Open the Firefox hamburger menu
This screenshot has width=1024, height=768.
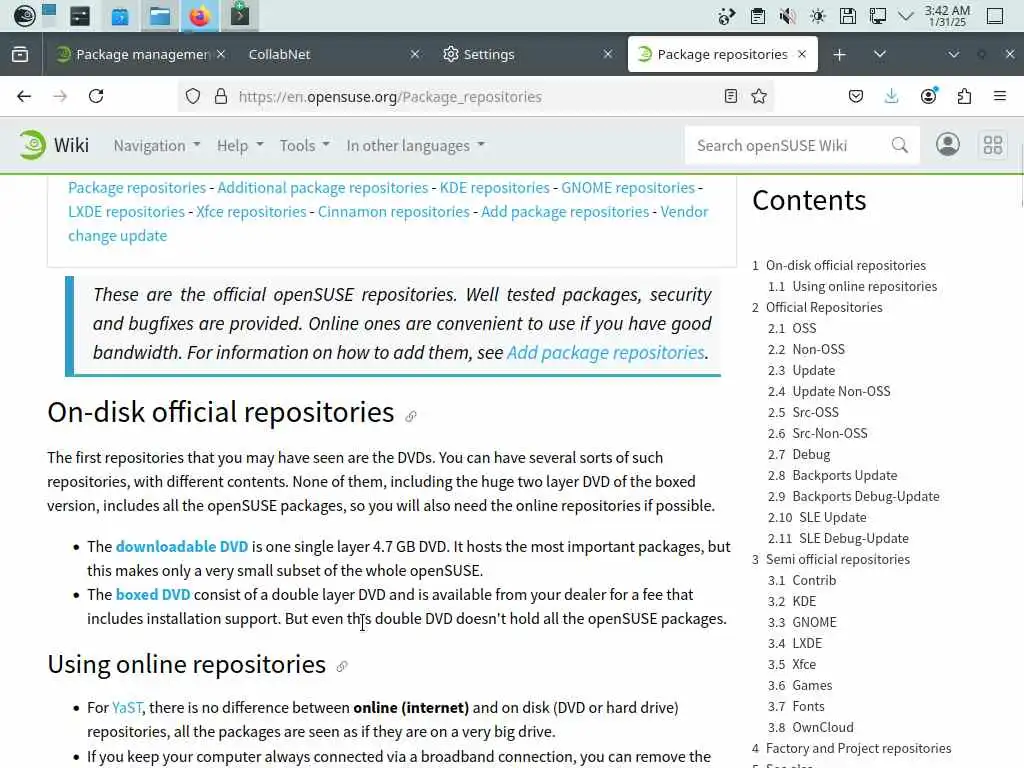(1000, 97)
